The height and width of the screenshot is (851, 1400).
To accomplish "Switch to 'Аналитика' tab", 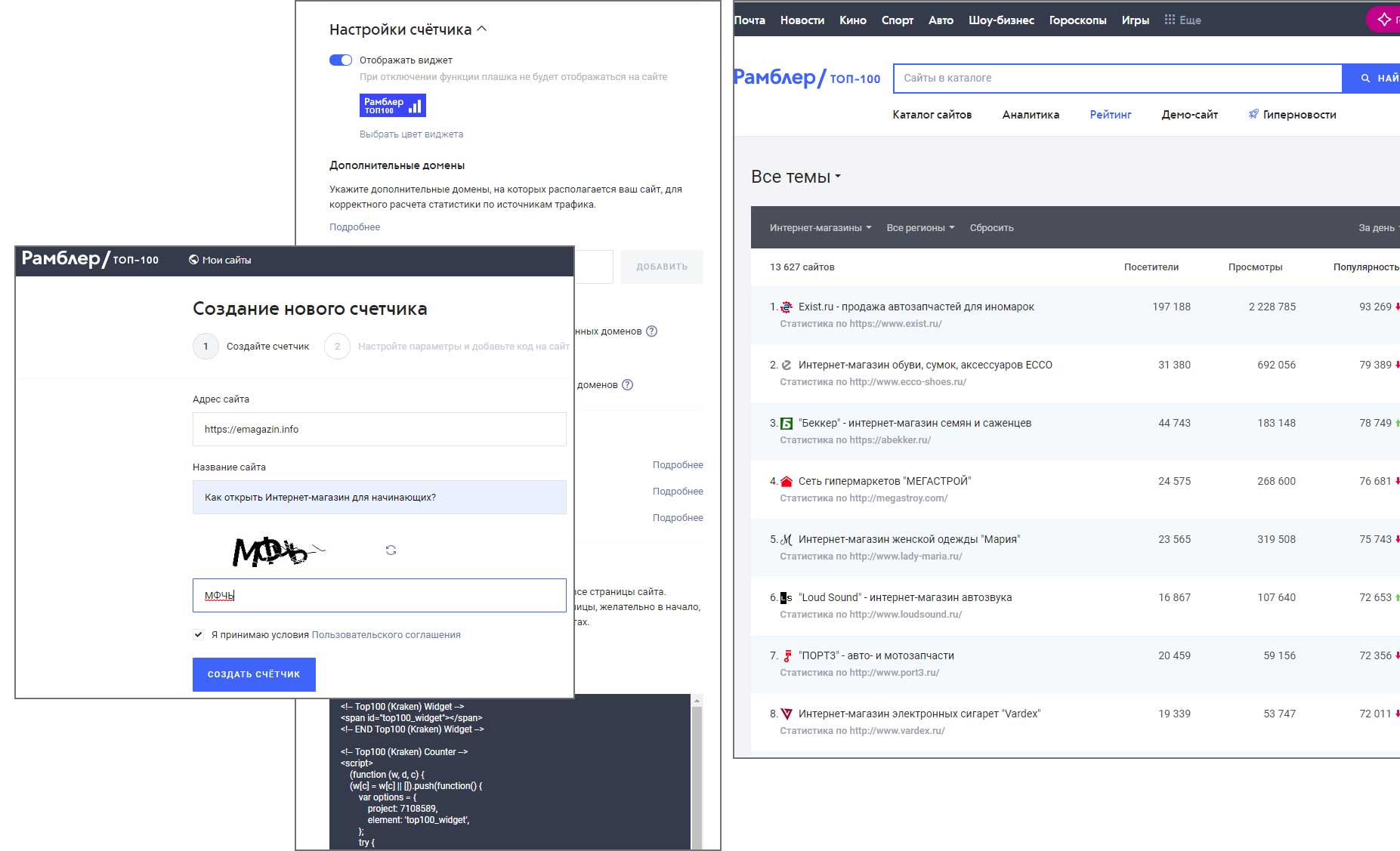I will pos(1031,115).
